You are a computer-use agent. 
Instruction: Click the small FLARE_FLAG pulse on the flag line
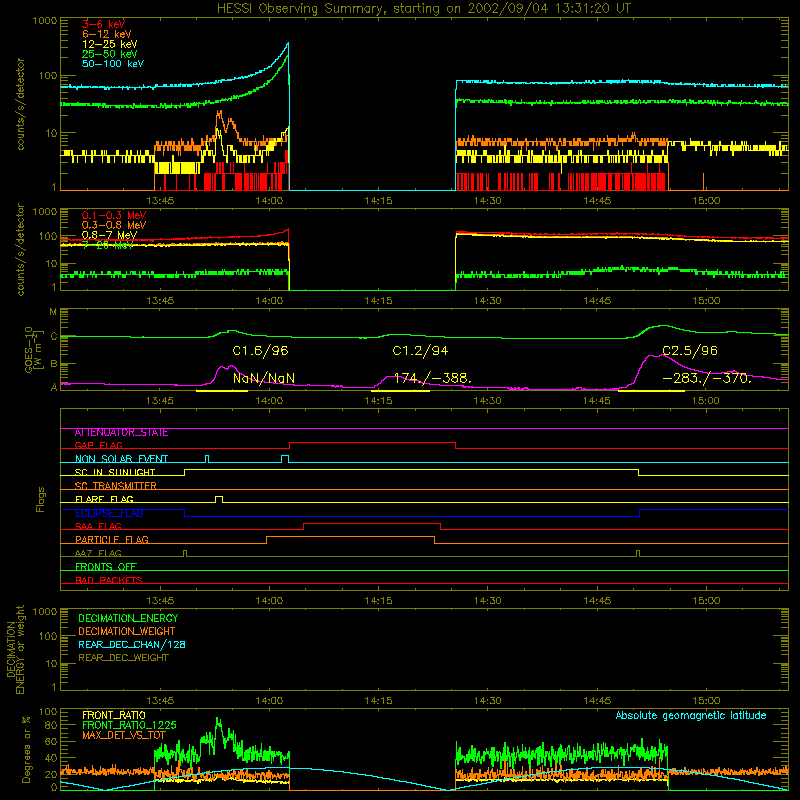[219, 499]
